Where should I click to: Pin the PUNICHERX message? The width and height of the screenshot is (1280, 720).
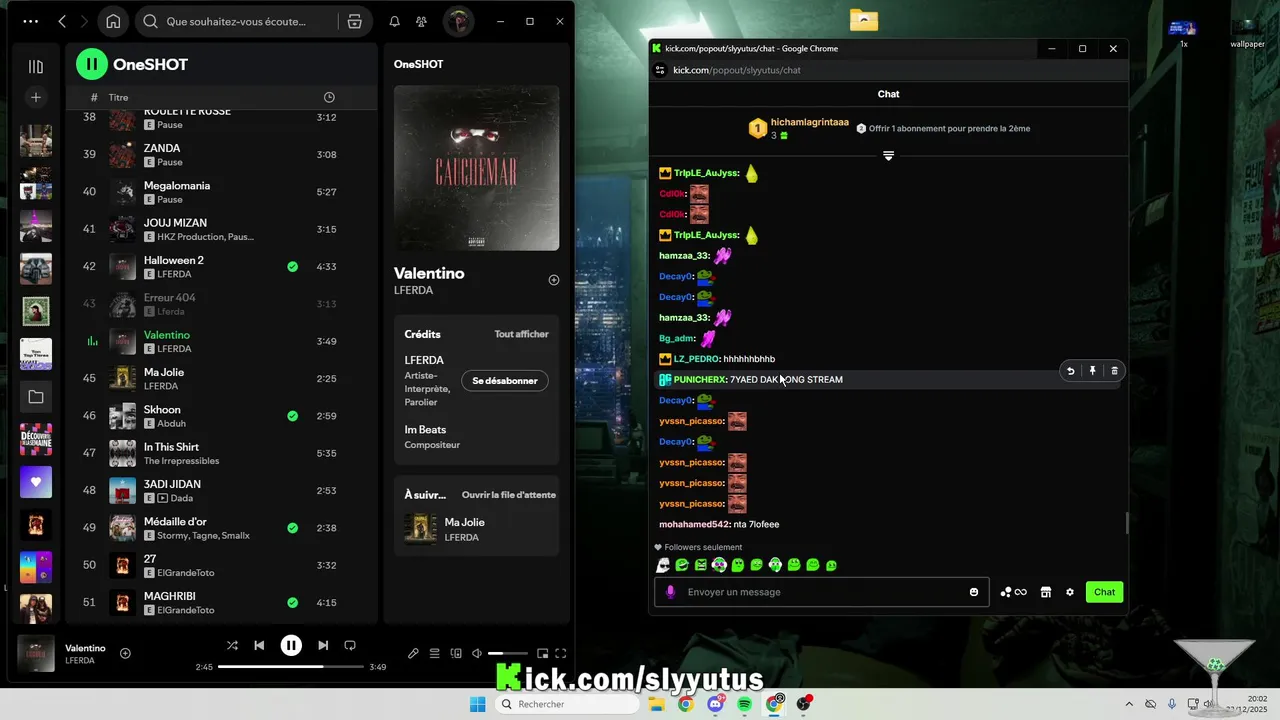(1093, 371)
